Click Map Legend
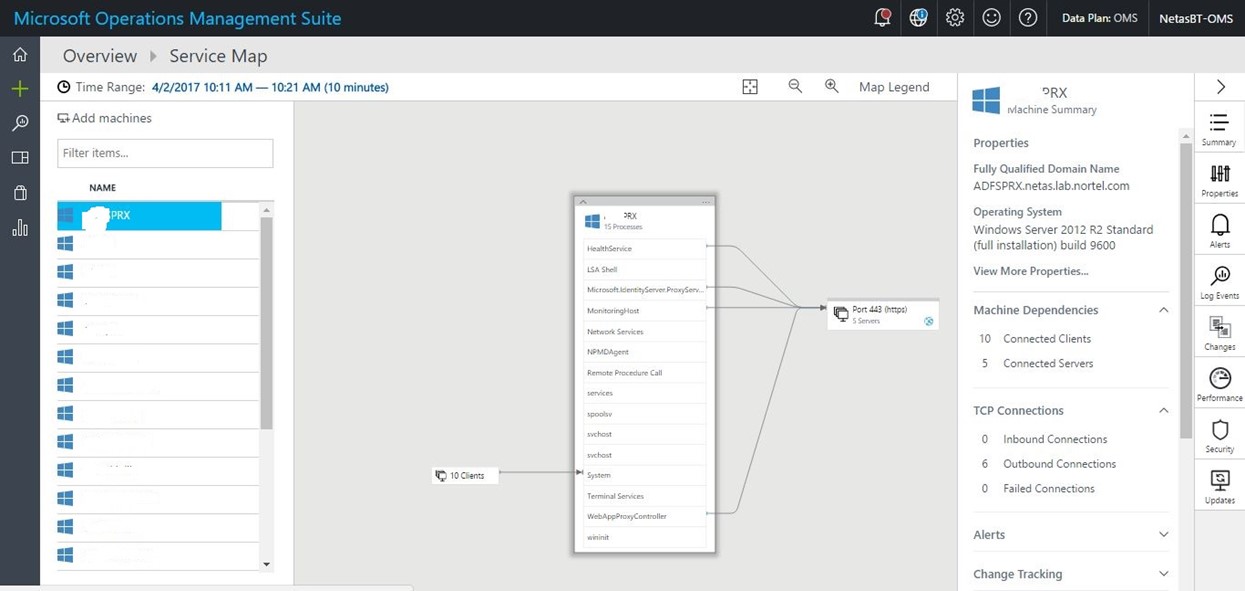The image size is (1245, 591). [x=894, y=87]
